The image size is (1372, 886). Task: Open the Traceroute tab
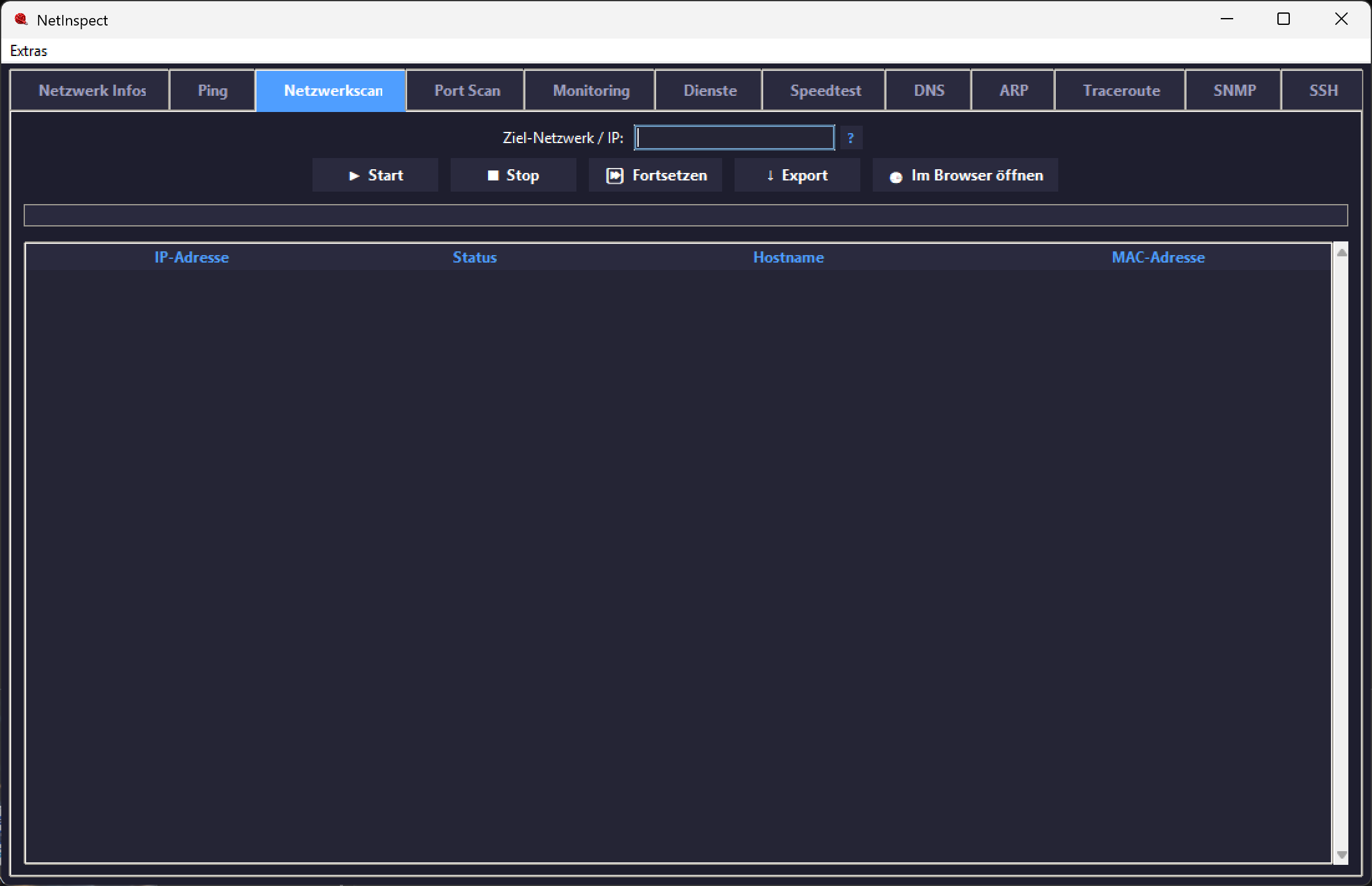click(x=1121, y=91)
